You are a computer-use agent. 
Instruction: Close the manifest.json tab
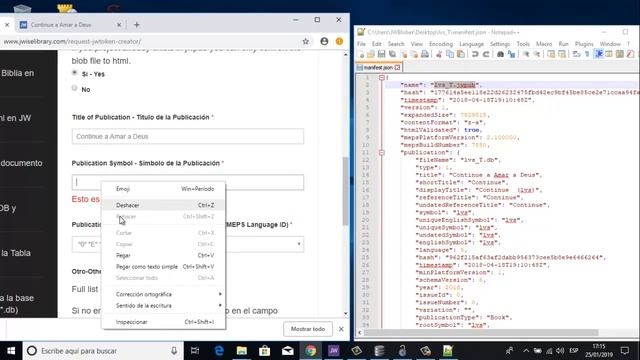pyautogui.click(x=397, y=67)
